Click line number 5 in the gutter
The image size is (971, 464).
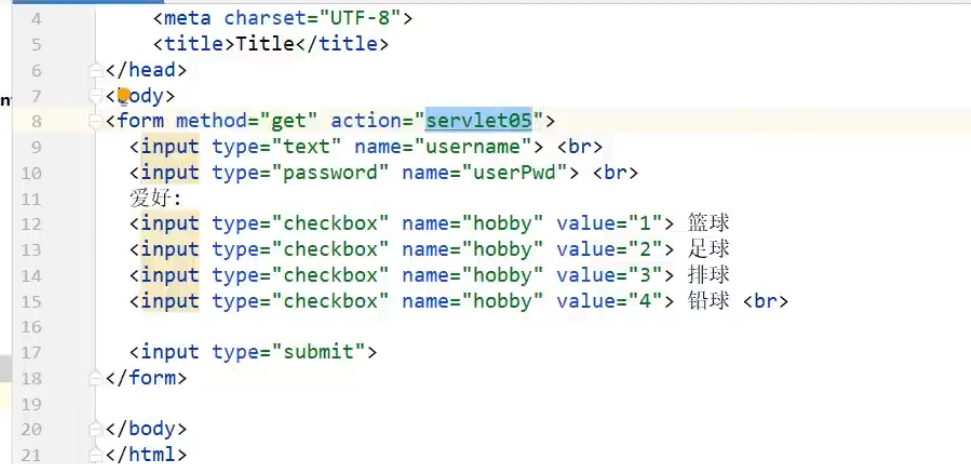coord(36,45)
